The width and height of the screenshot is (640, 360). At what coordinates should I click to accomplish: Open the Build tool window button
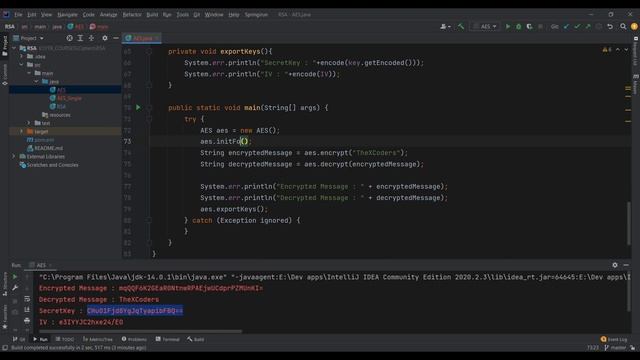click(196, 339)
